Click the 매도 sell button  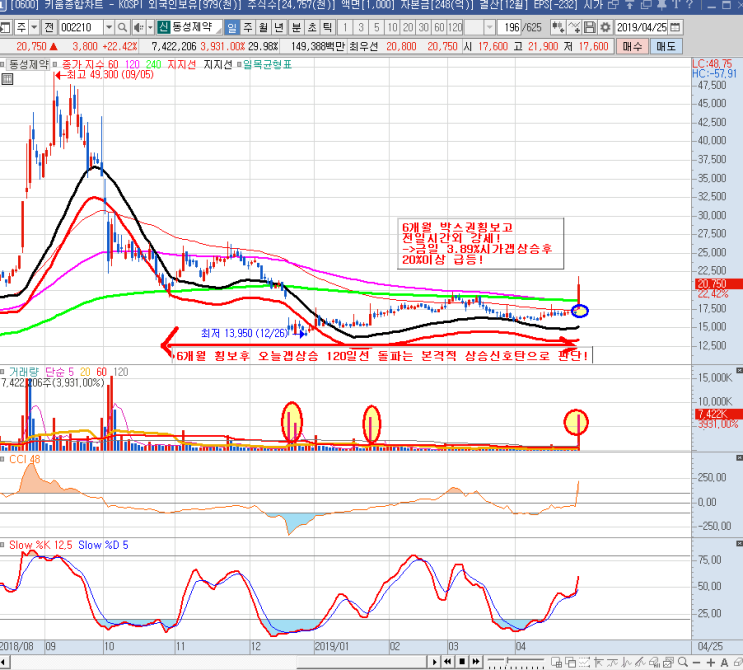pos(666,46)
